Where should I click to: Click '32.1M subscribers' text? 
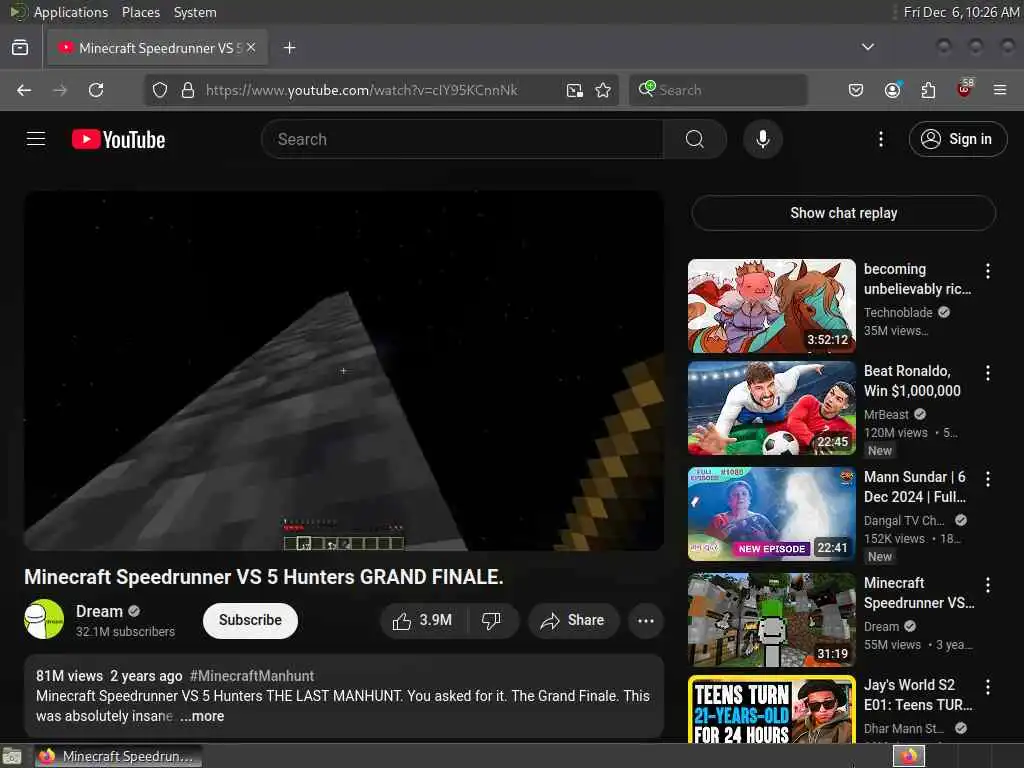[125, 632]
